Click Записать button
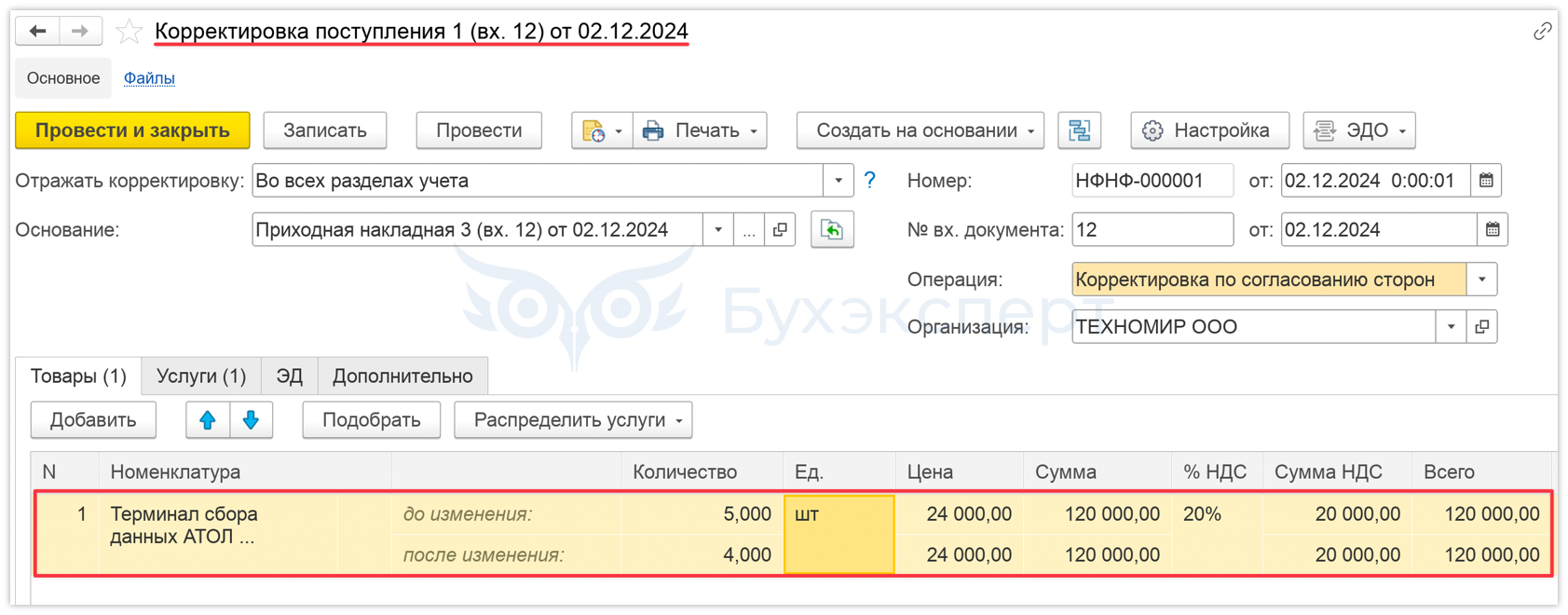Screen dimensions: 1568x615 [x=325, y=130]
